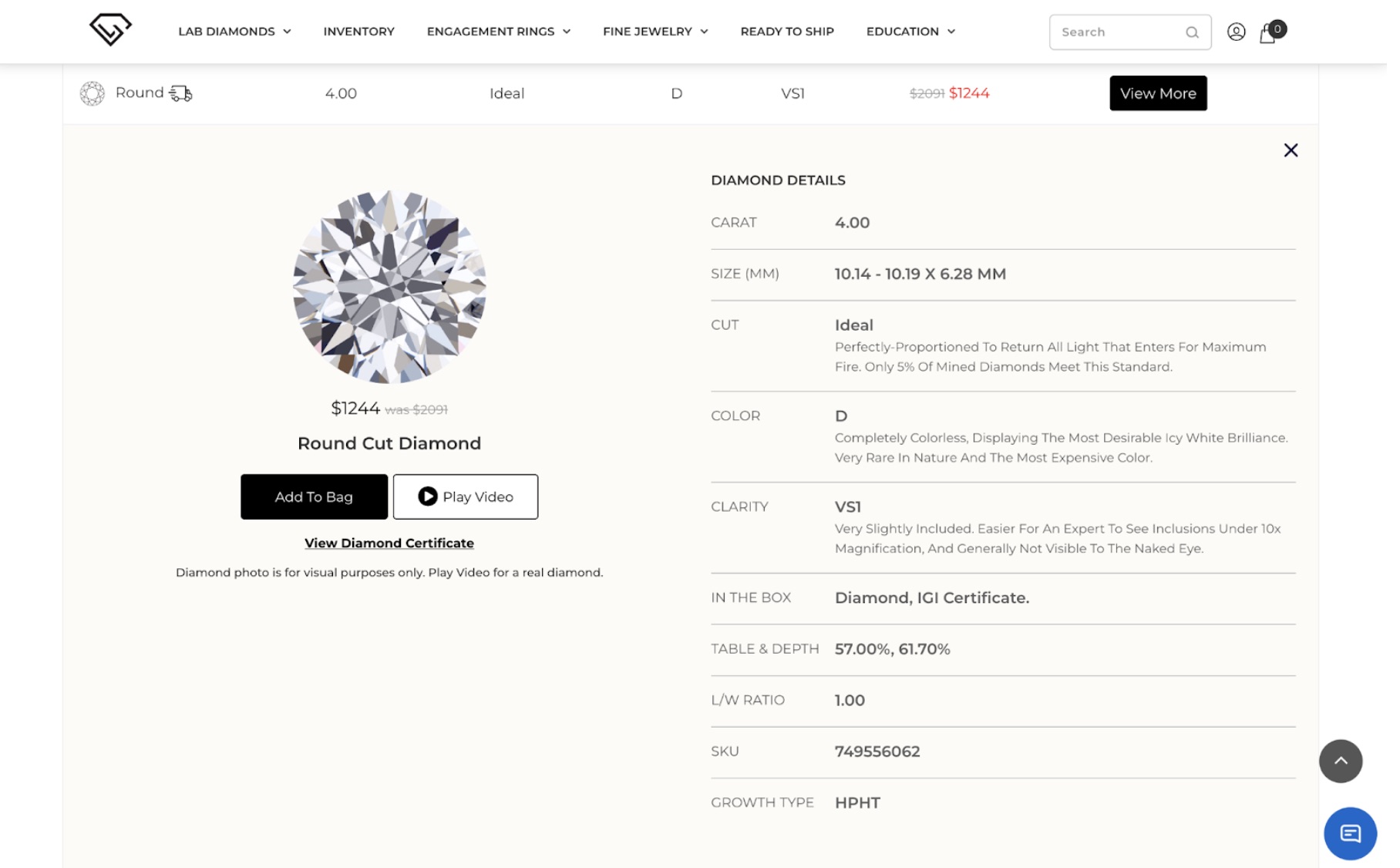
Task: Click the round diamond shape icon
Action: [93, 93]
